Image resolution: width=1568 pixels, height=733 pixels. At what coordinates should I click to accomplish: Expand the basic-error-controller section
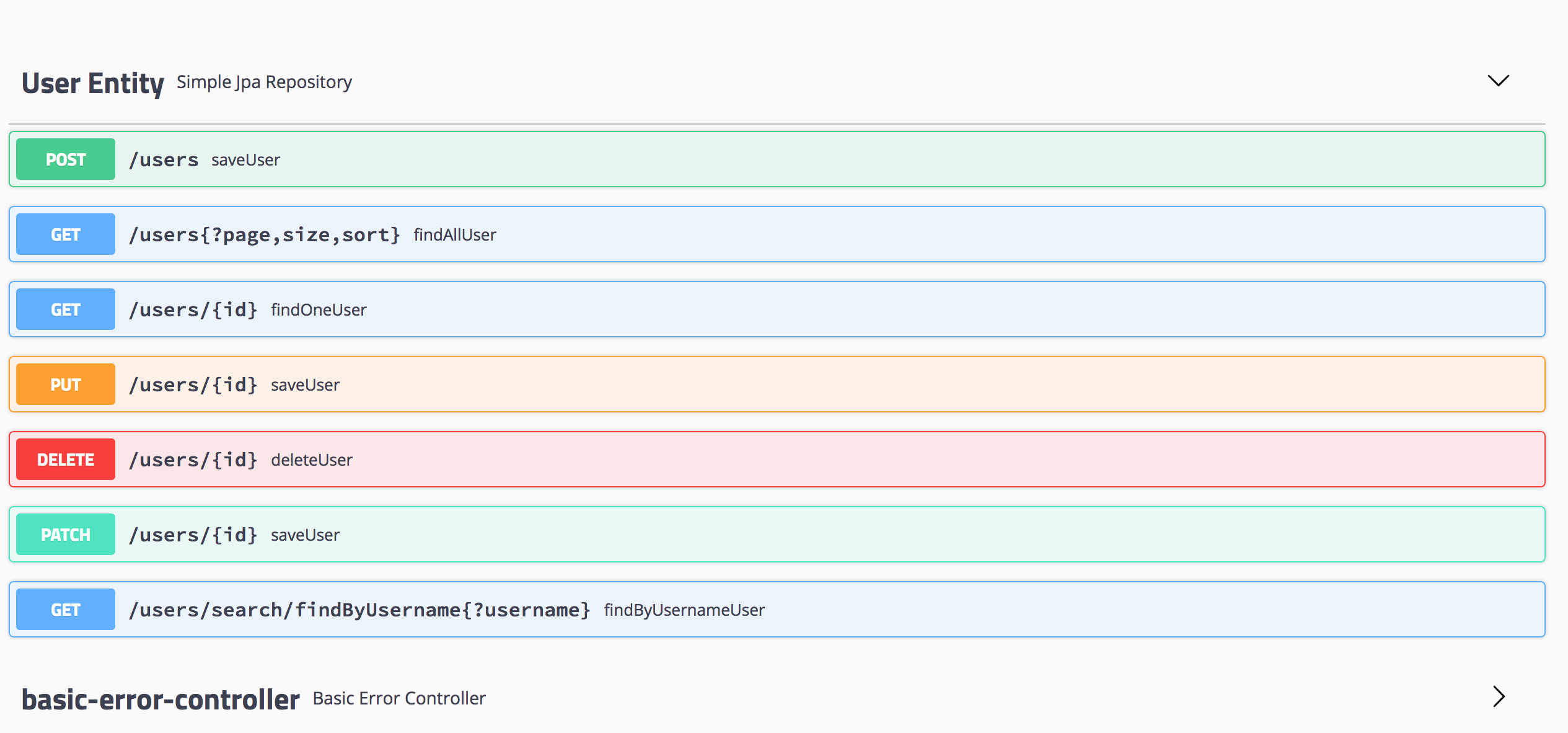tap(1498, 697)
